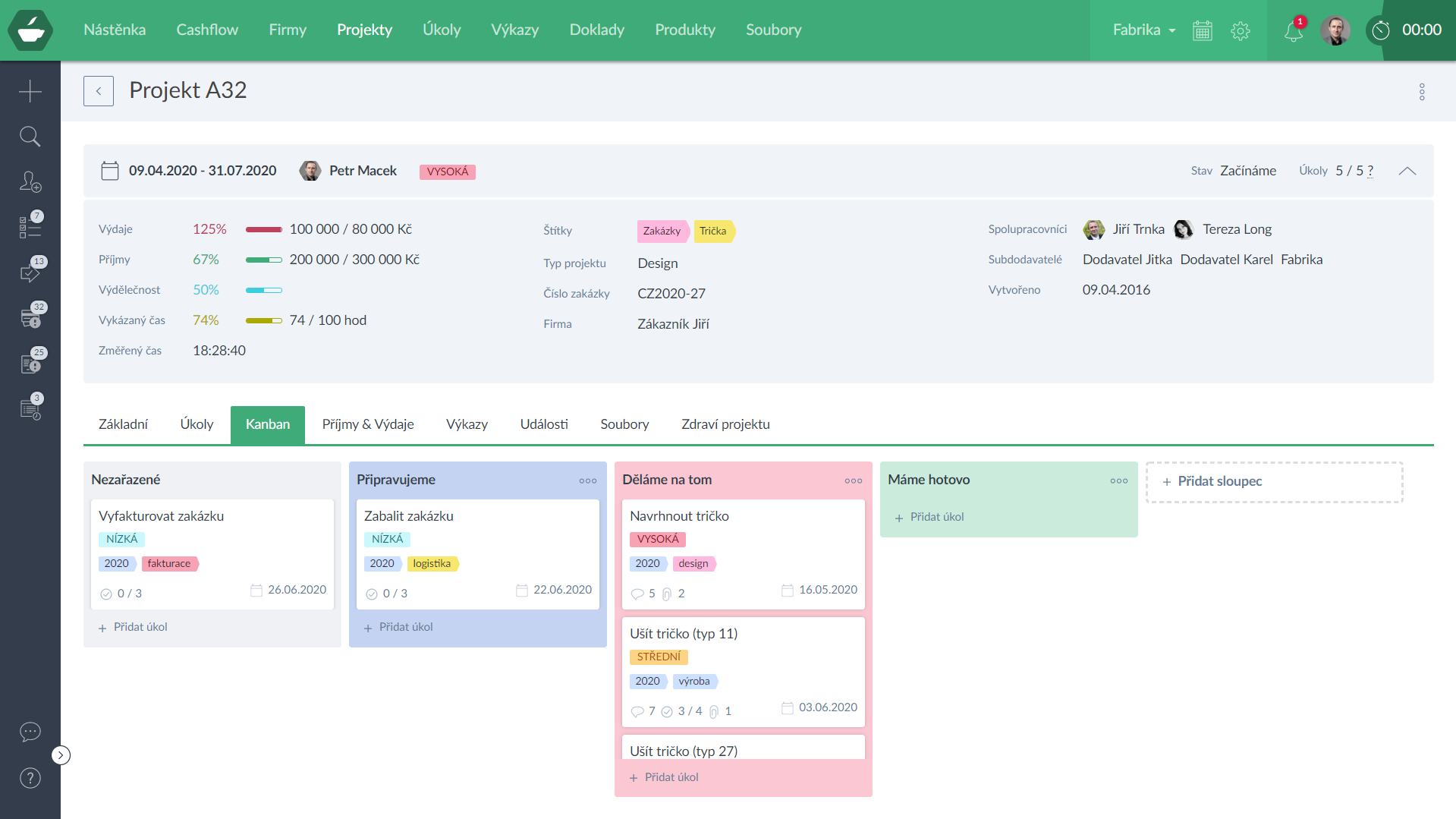The height and width of the screenshot is (819, 1456).
Task: Open the notifications bell
Action: 1293,31
